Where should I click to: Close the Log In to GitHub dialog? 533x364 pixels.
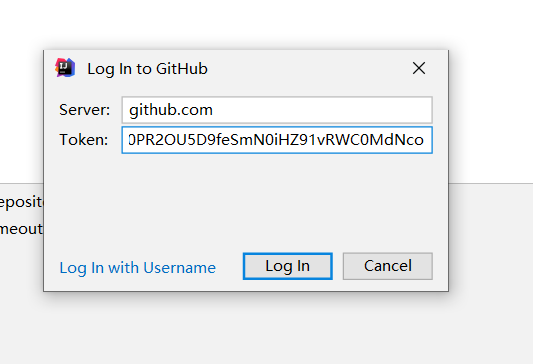pyautogui.click(x=419, y=68)
